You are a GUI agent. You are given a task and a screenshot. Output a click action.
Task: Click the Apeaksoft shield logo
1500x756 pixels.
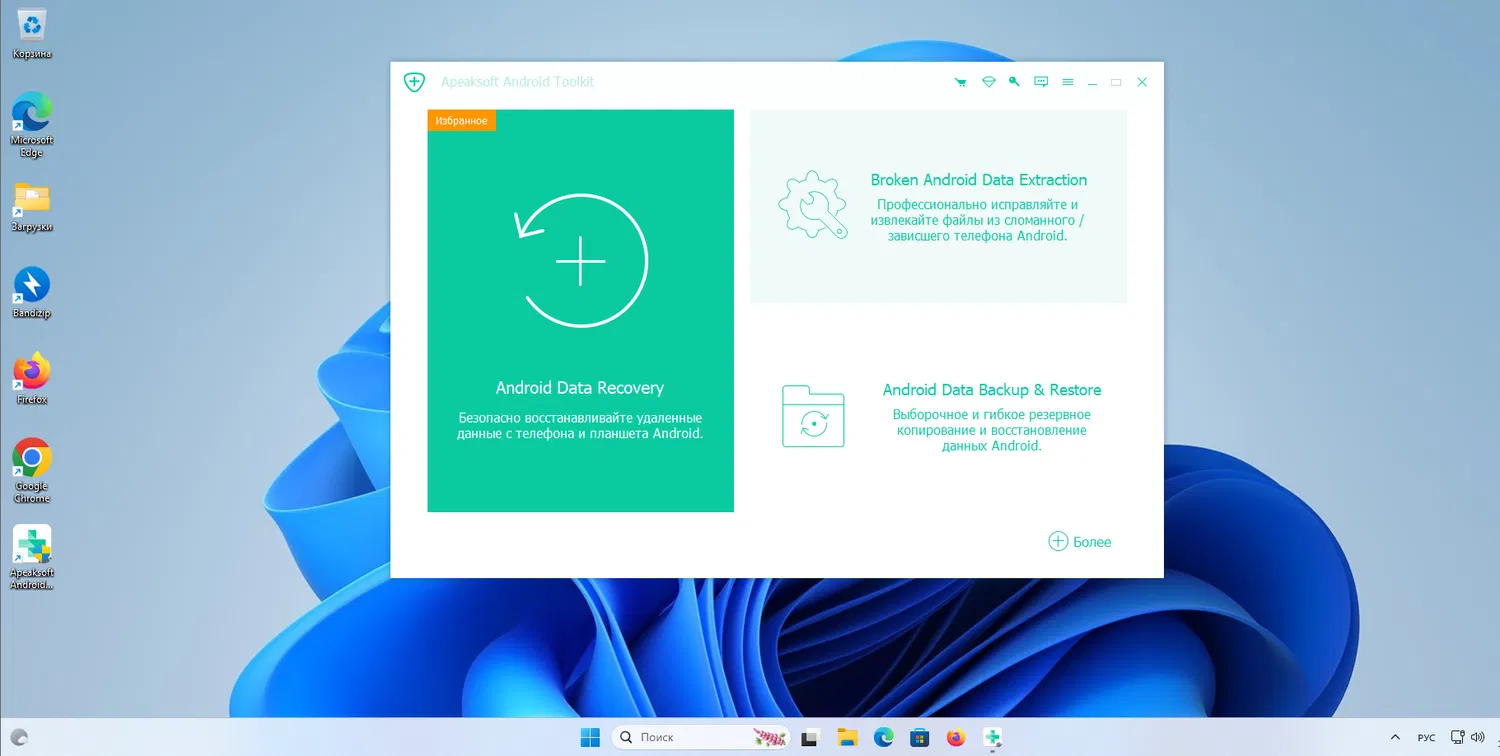414,82
